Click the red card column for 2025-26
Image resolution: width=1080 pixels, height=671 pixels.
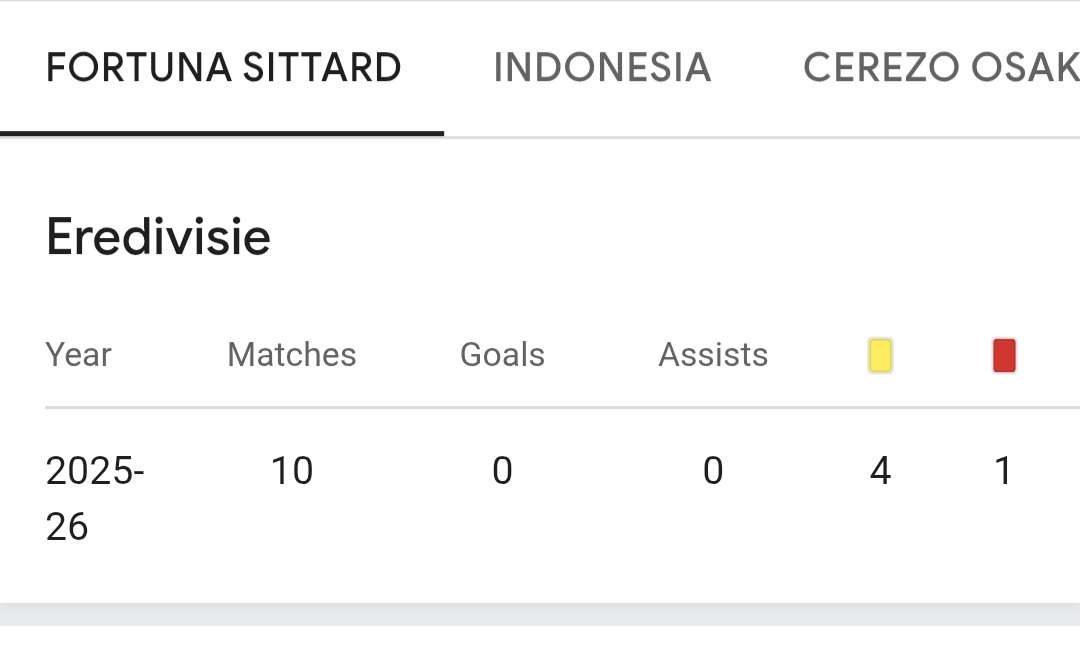point(1003,470)
